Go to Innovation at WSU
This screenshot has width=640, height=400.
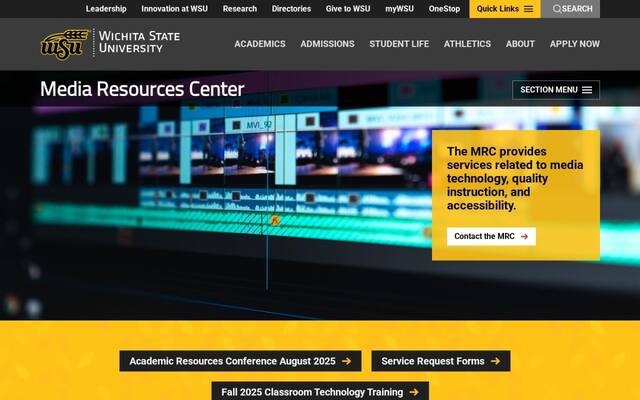pos(174,9)
